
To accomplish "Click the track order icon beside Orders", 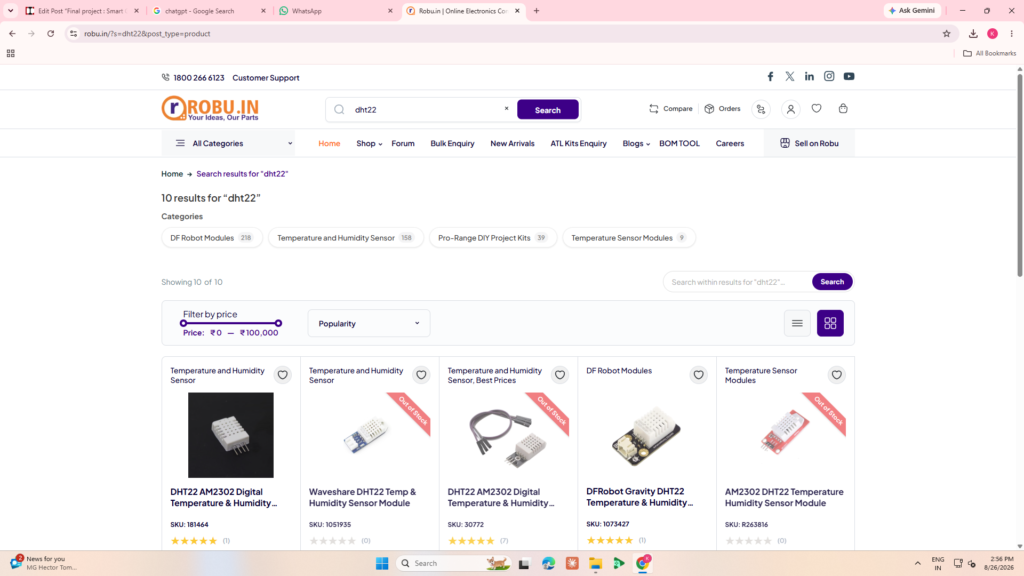I will [x=761, y=109].
